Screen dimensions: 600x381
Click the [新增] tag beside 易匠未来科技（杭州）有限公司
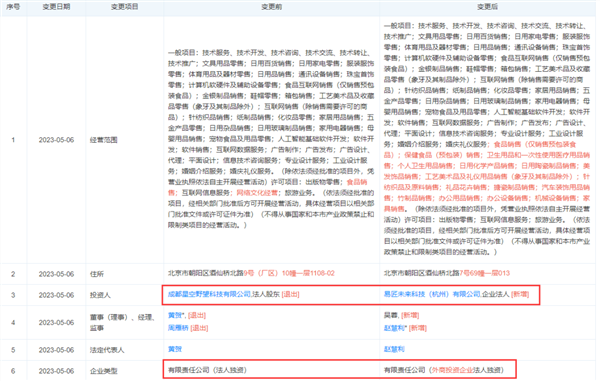coord(520,294)
